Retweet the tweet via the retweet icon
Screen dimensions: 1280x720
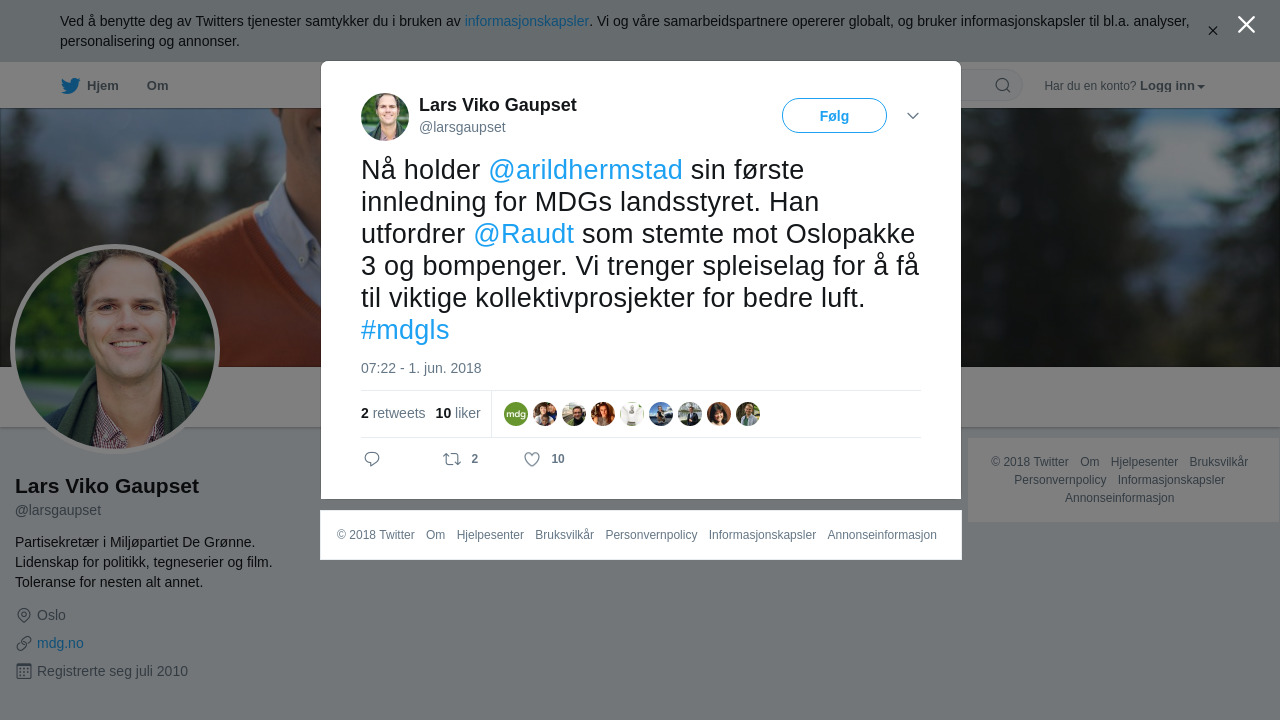point(452,459)
